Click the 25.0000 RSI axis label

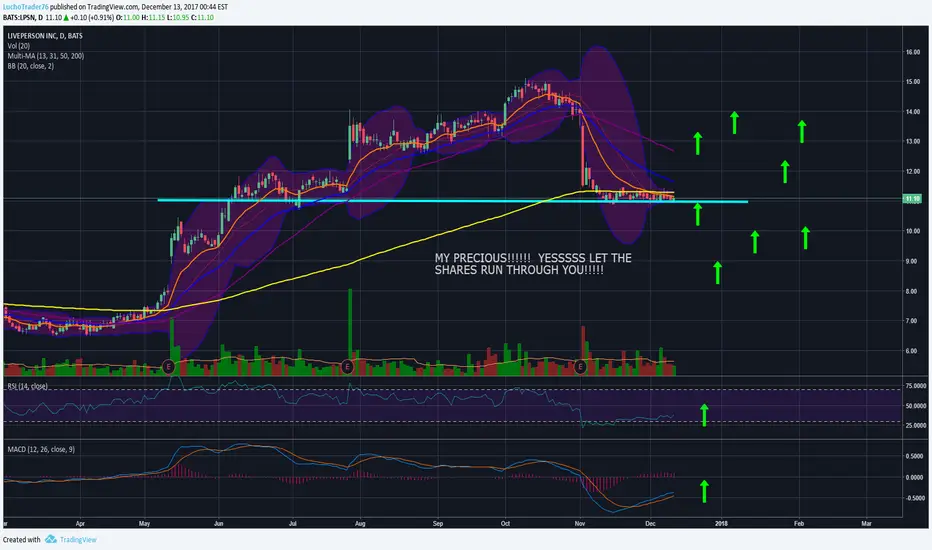(x=915, y=426)
